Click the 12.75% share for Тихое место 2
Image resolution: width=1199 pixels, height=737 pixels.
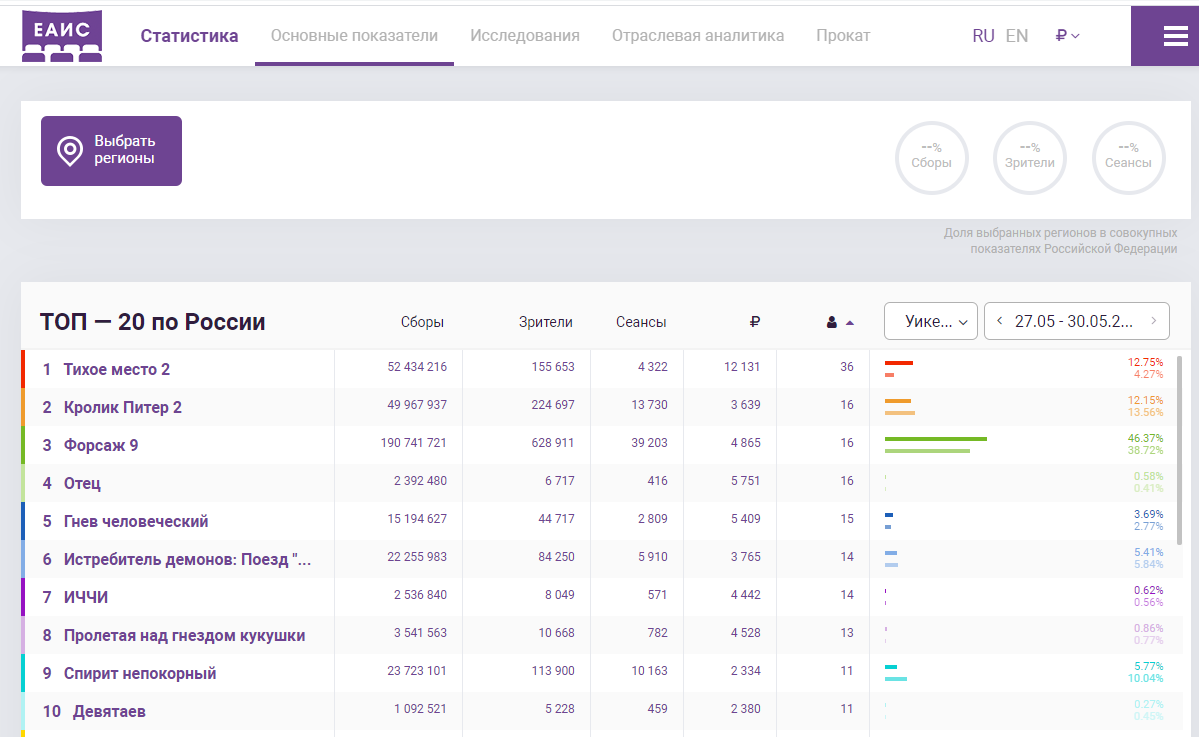[1145, 362]
